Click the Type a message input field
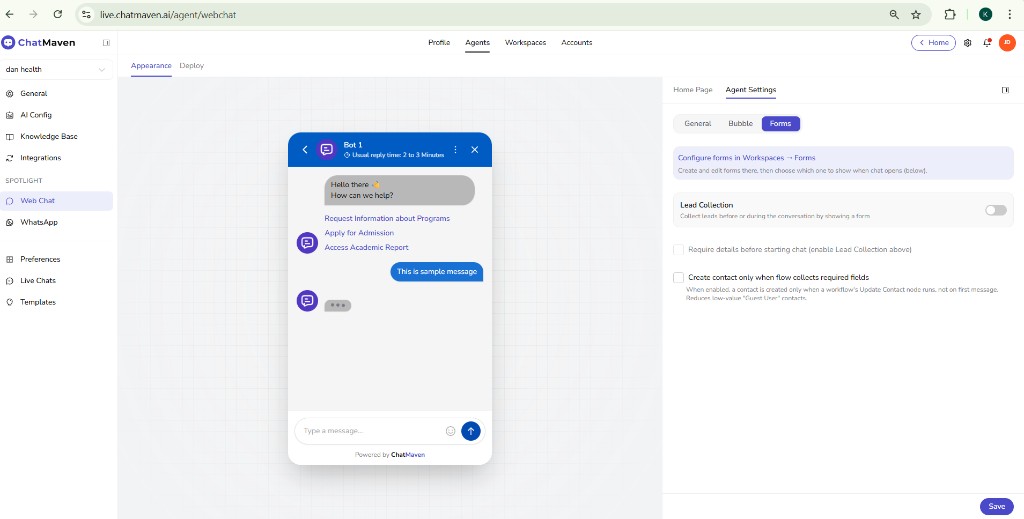The height and width of the screenshot is (519, 1024). point(371,431)
